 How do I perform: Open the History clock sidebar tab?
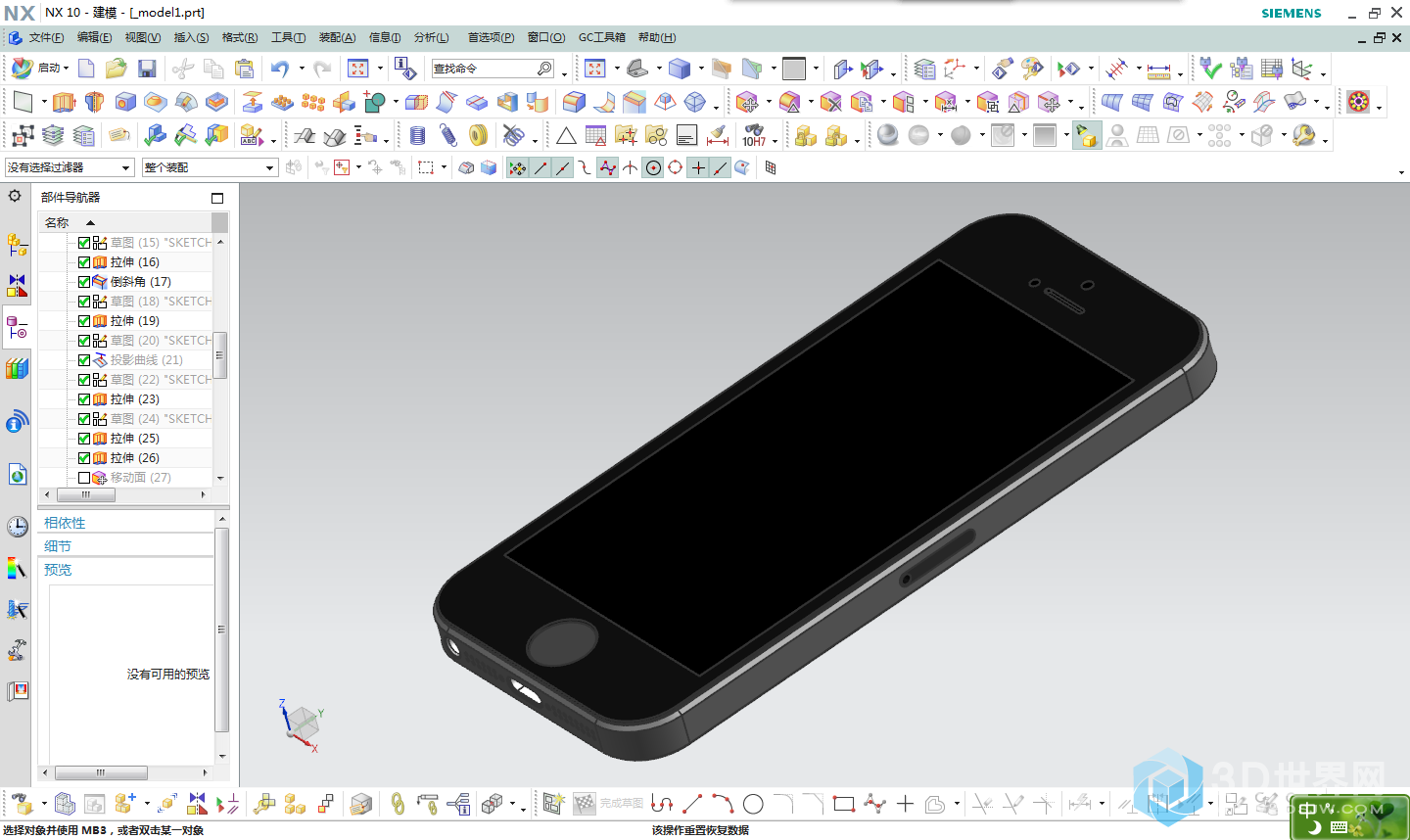point(17,527)
